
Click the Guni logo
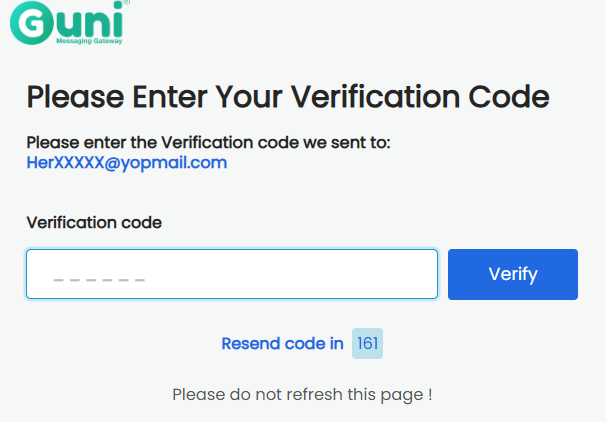(x=70, y=22)
